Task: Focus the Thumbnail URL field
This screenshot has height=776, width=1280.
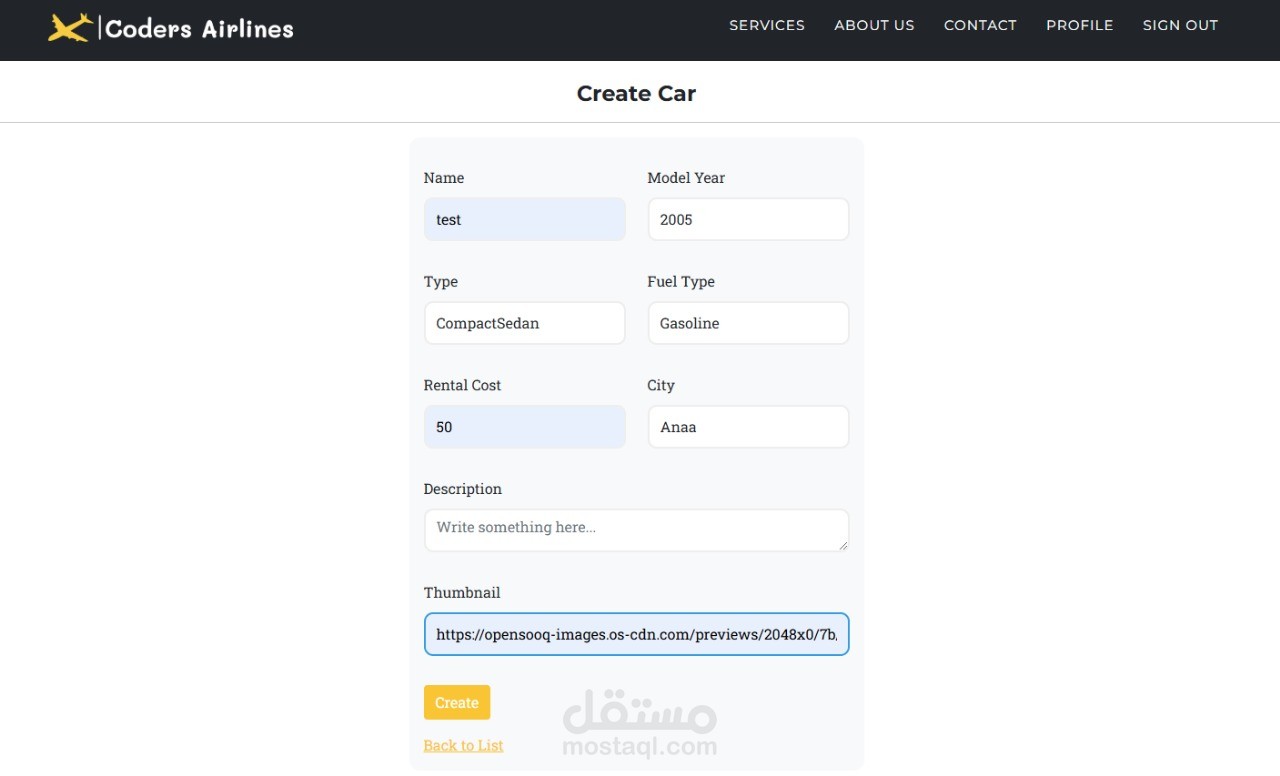Action: [x=636, y=634]
